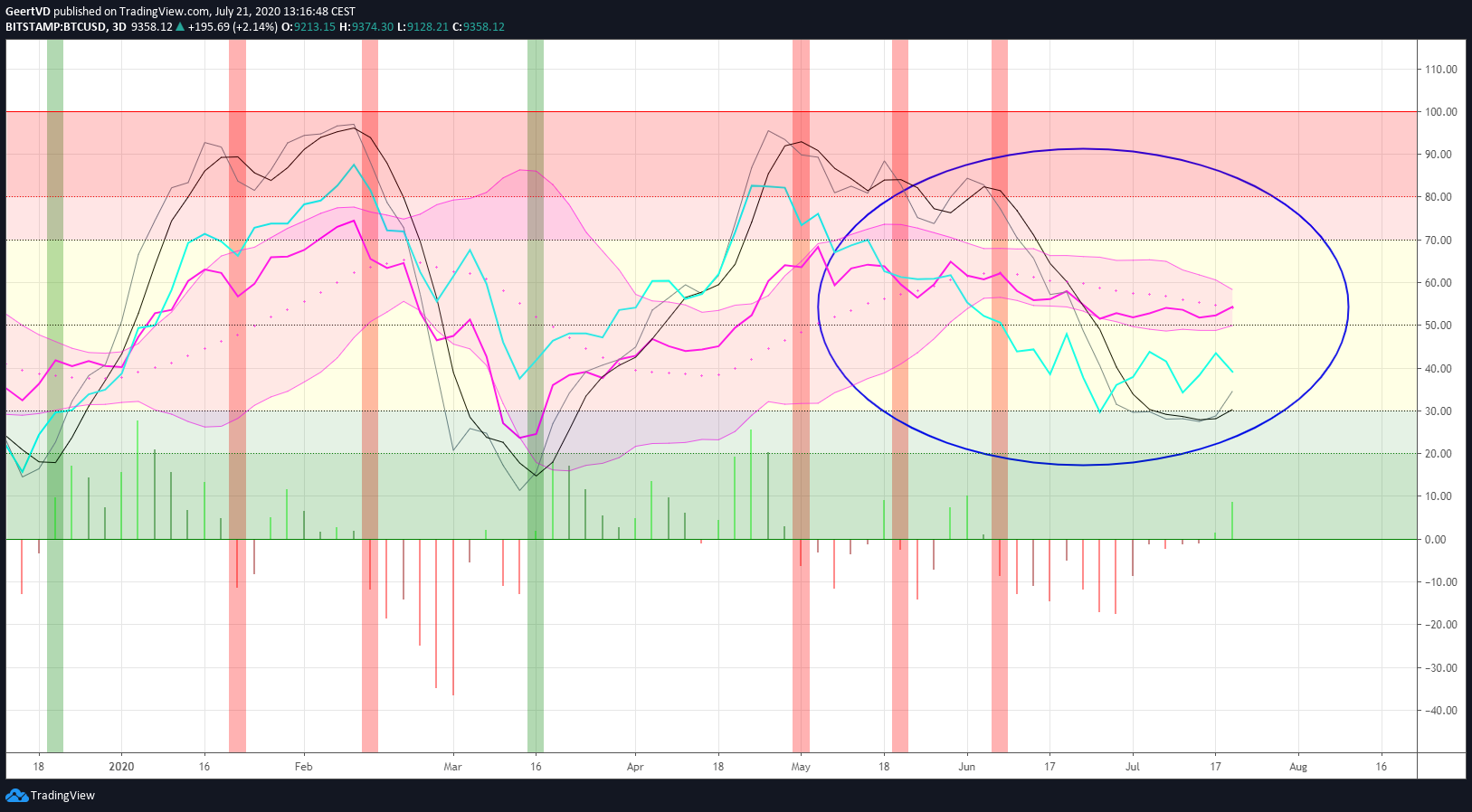Viewport: 1472px width, 812px height.
Task: Click the price change +195.69 (+2.14%)
Action: [233, 26]
